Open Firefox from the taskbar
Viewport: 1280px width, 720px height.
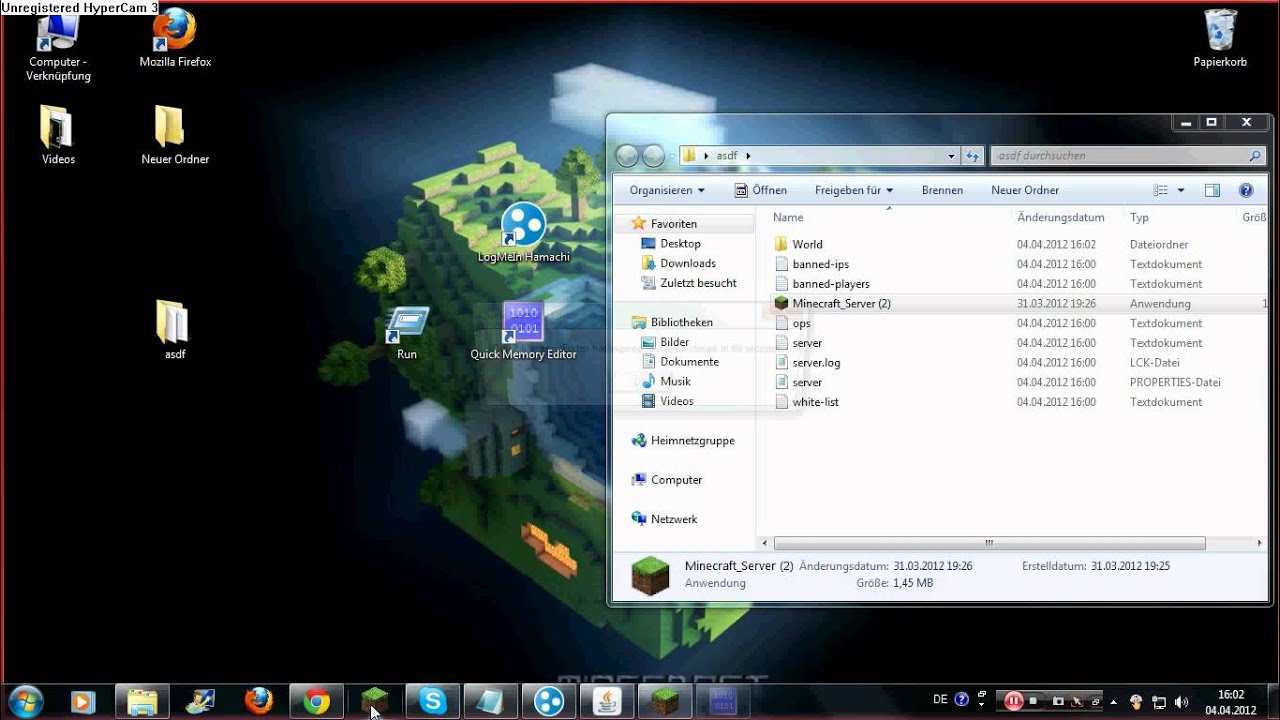point(259,701)
